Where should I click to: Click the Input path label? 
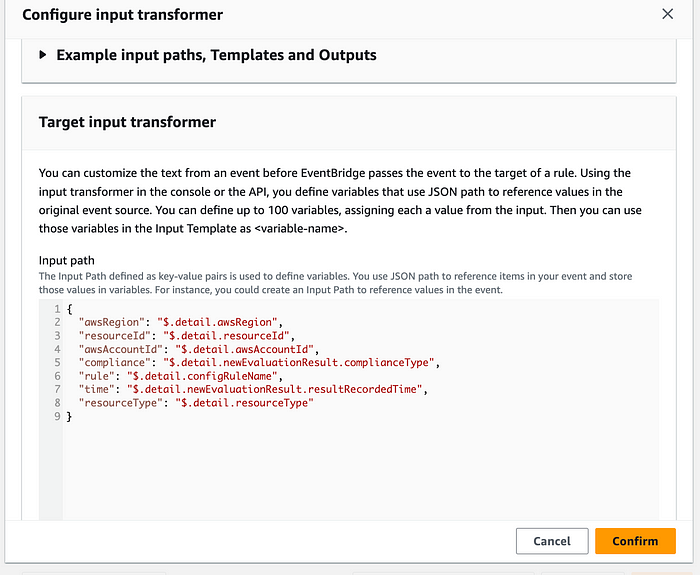[67, 260]
